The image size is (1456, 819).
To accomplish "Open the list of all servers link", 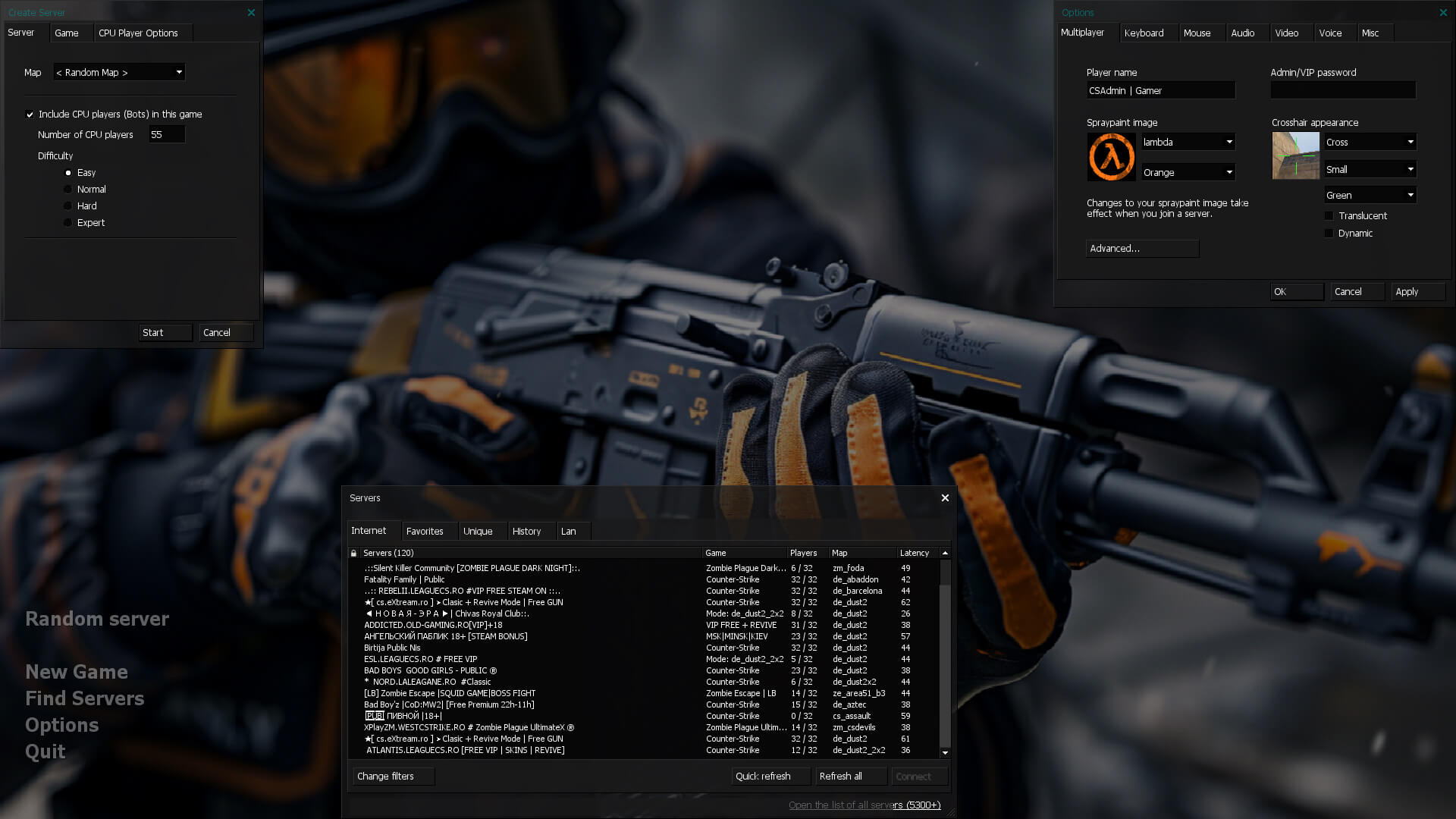I will click(864, 805).
